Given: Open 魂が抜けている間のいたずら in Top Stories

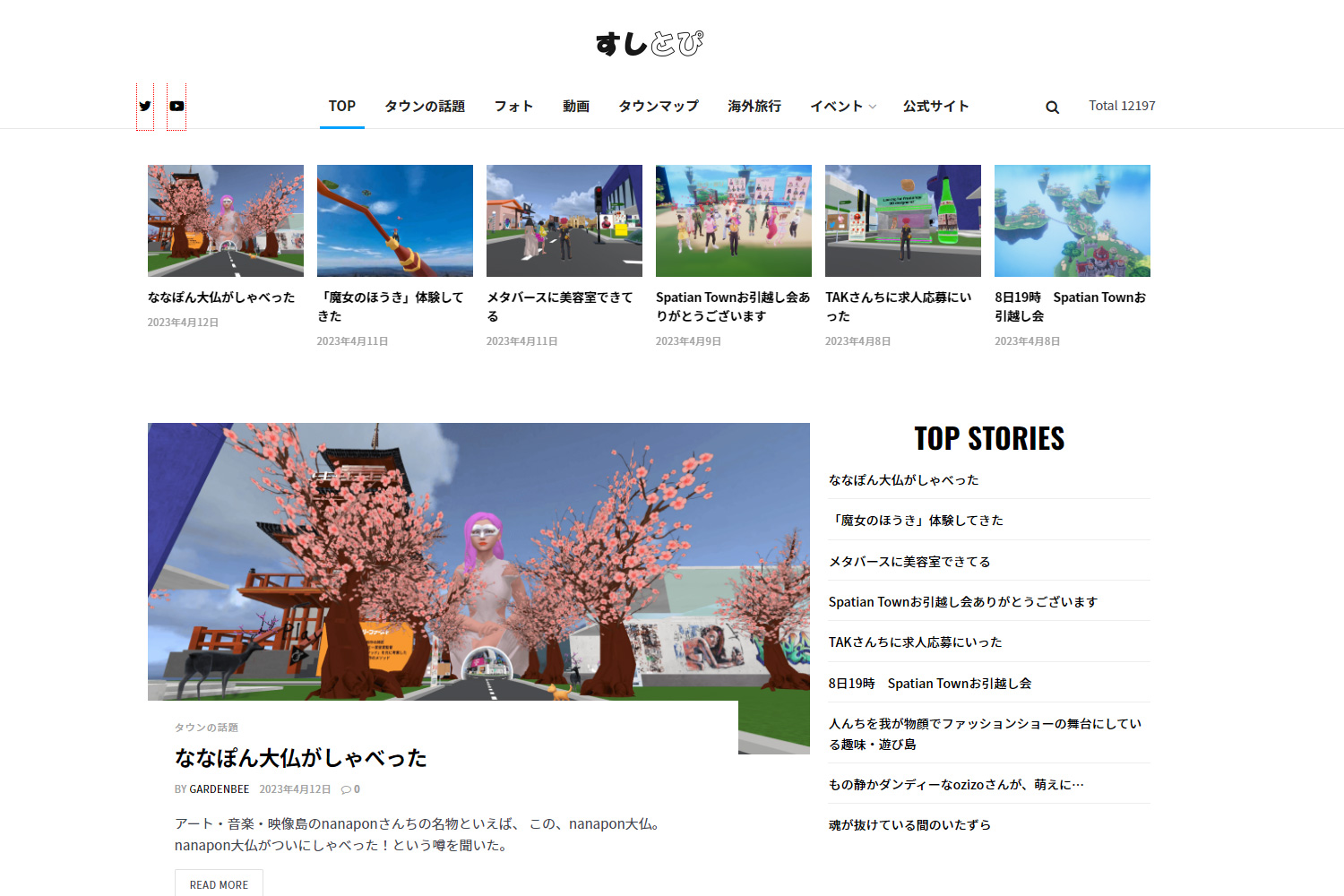Looking at the screenshot, I should (x=909, y=825).
